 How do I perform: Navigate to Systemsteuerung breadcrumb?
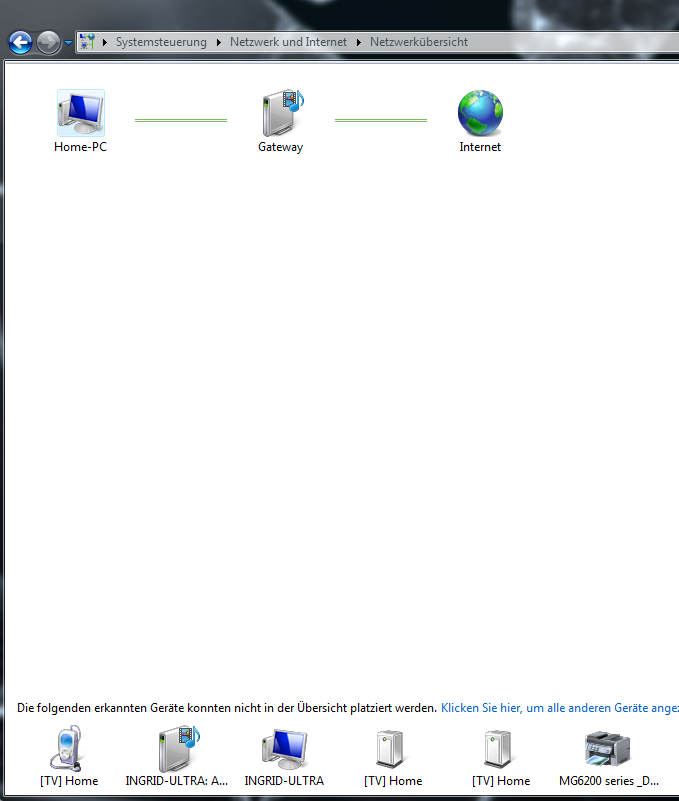tap(161, 42)
